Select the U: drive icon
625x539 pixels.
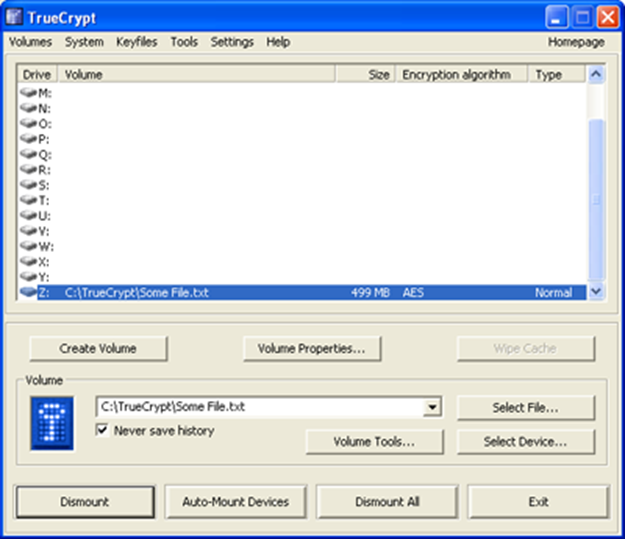[28, 215]
